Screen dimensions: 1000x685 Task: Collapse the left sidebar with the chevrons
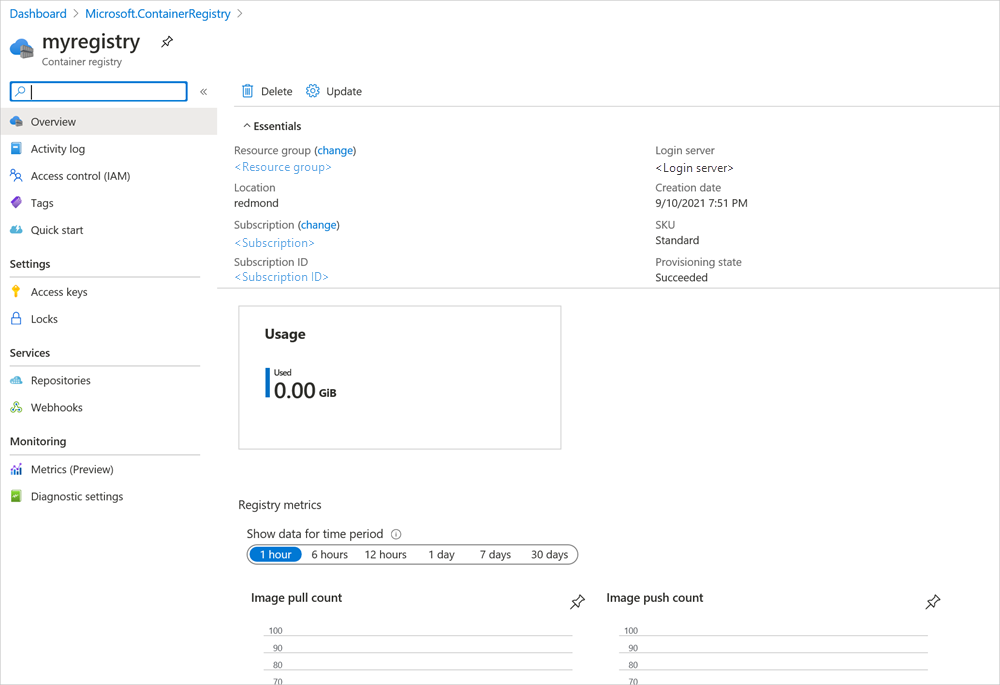[203, 91]
